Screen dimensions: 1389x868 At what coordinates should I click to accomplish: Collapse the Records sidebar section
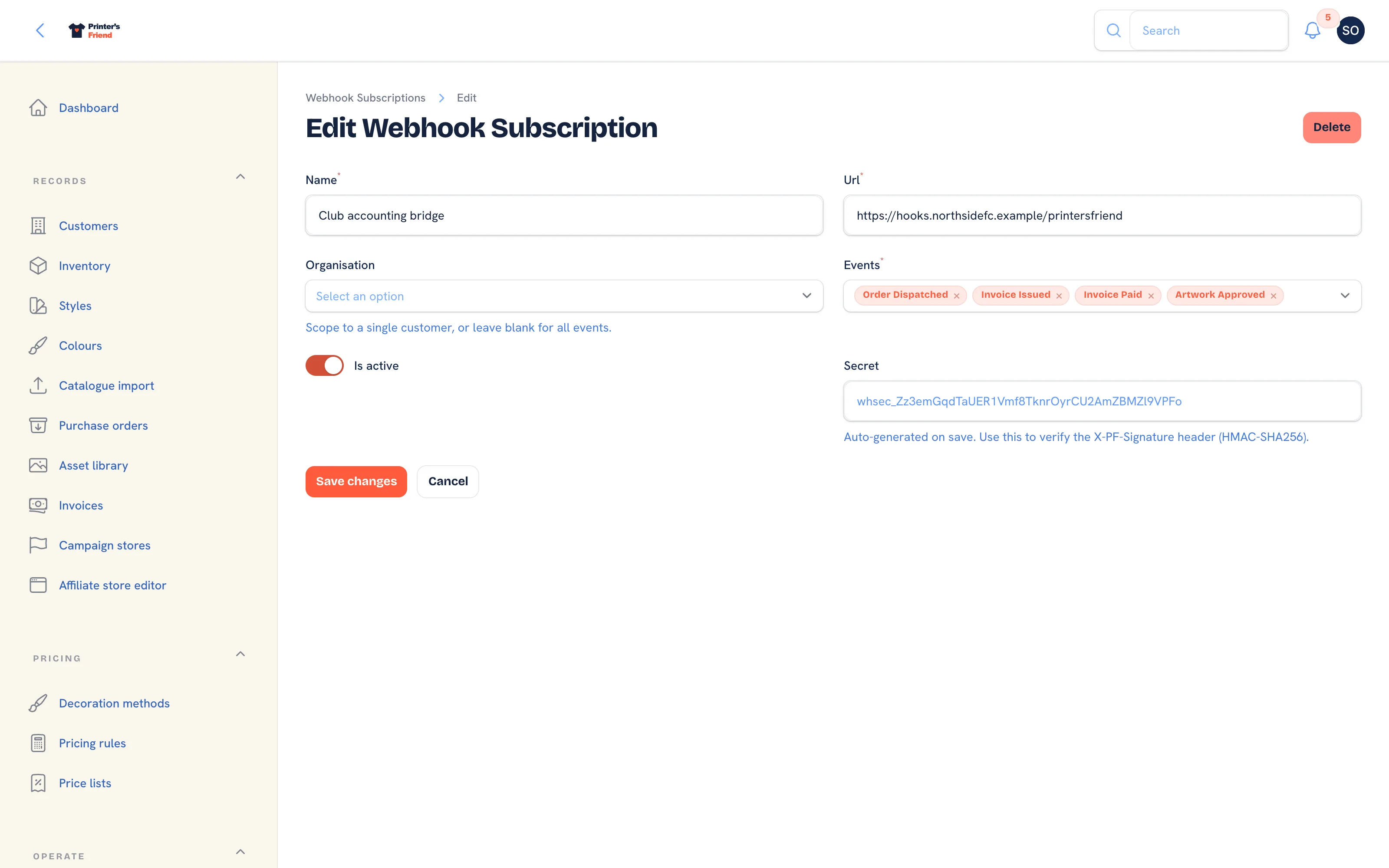(x=240, y=177)
